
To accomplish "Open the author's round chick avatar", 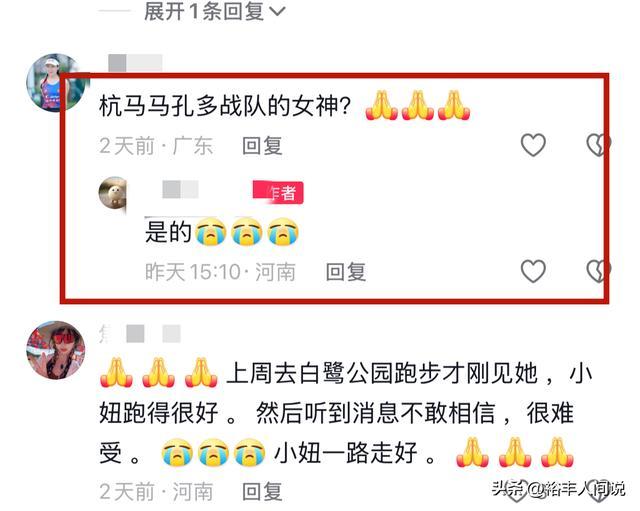I will tap(113, 193).
